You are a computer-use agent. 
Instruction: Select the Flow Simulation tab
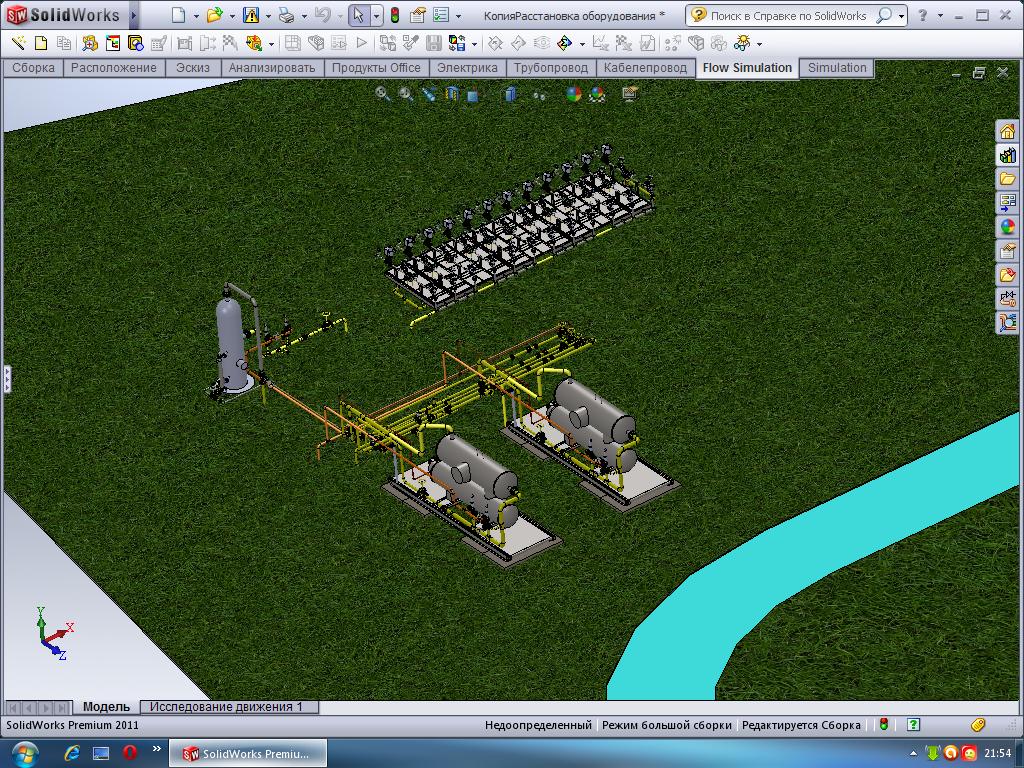pyautogui.click(x=747, y=68)
